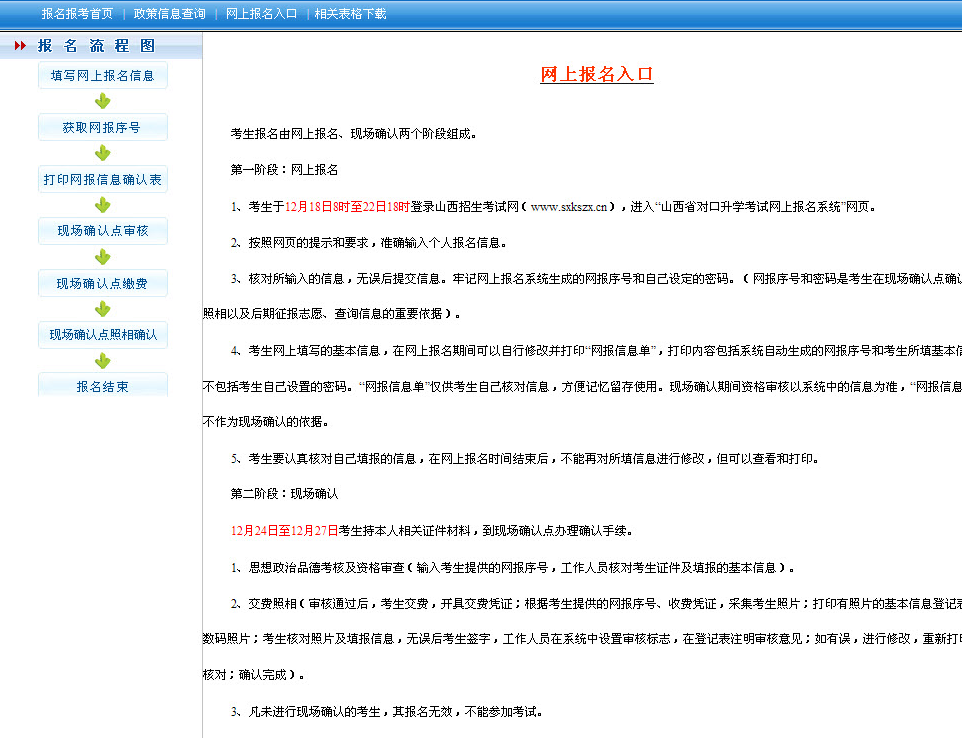Click the line starting 2、按照网页的提示和要求
This screenshot has height=738, width=969.
pos(369,243)
